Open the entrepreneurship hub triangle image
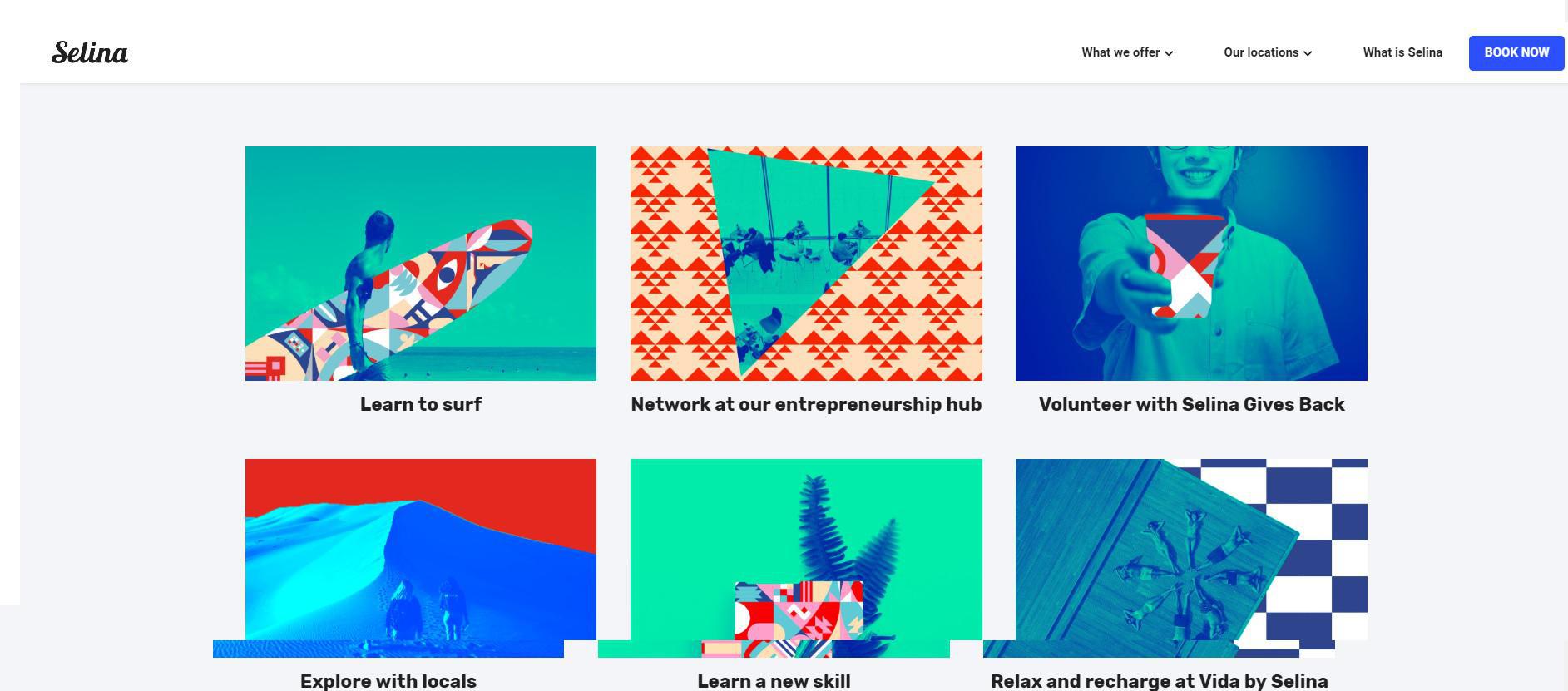The height and width of the screenshot is (691, 1568). pos(806,264)
